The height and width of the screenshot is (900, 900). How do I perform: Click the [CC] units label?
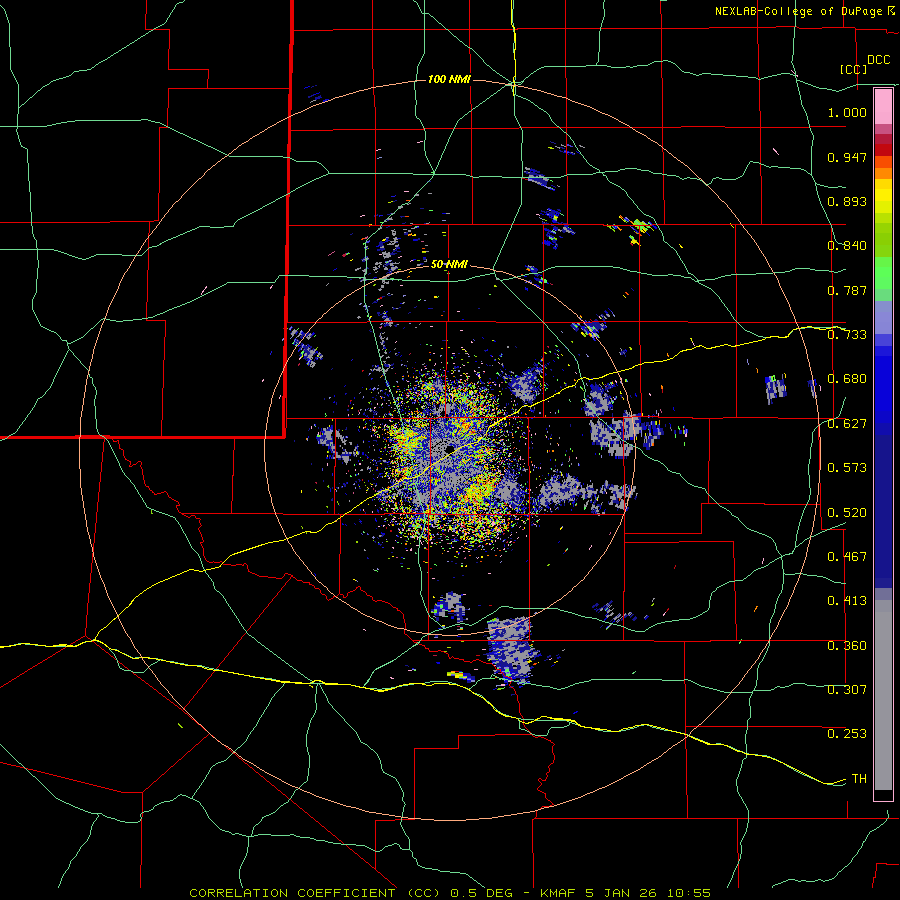coord(854,69)
